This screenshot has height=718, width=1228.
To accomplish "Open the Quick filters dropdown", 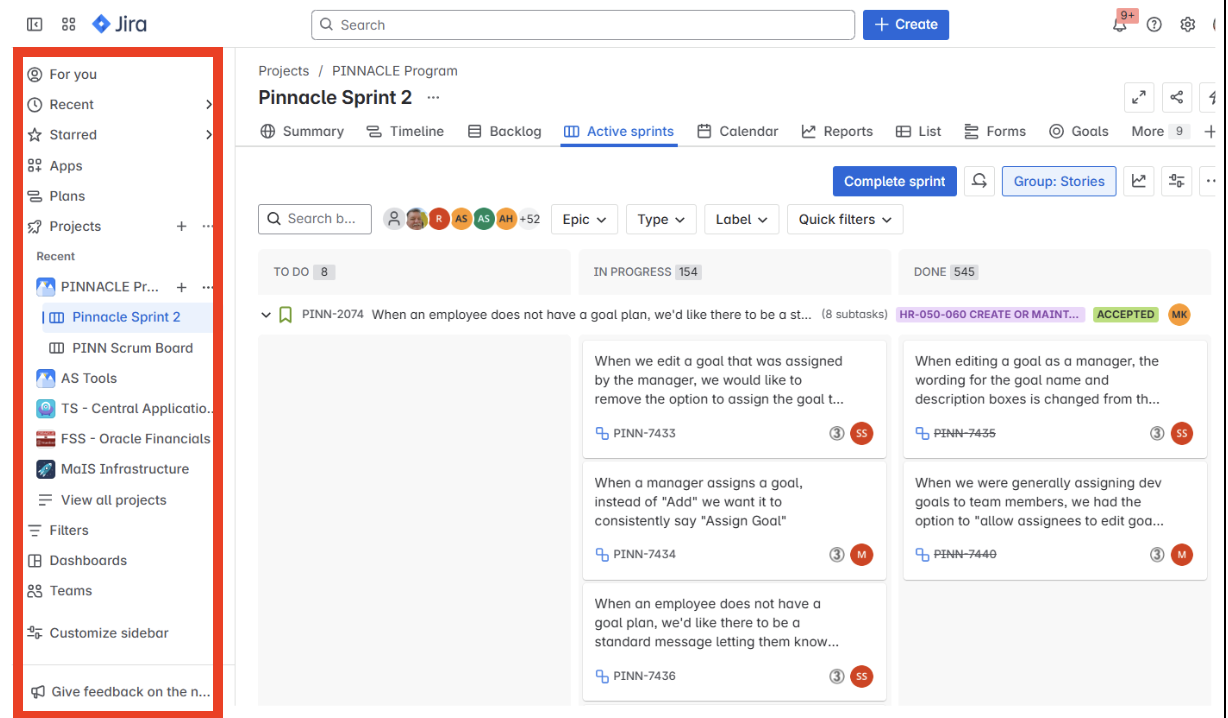I will [845, 219].
